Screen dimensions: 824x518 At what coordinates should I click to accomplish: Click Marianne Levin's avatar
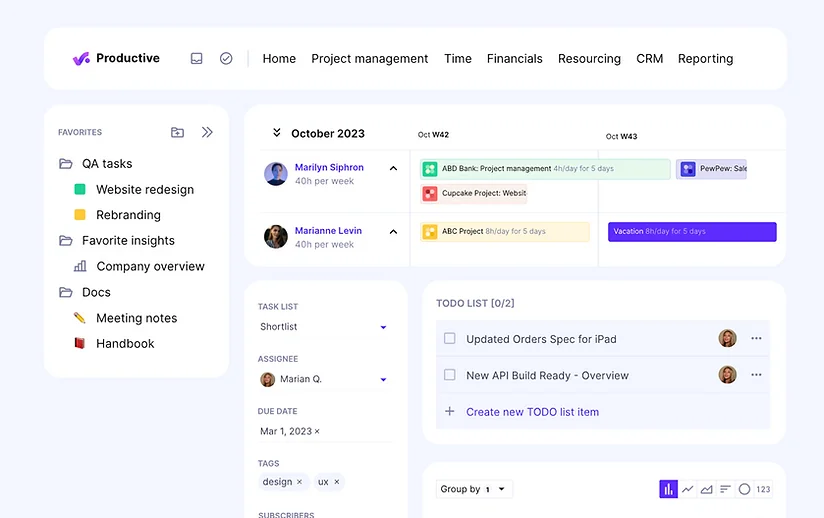[x=276, y=237]
